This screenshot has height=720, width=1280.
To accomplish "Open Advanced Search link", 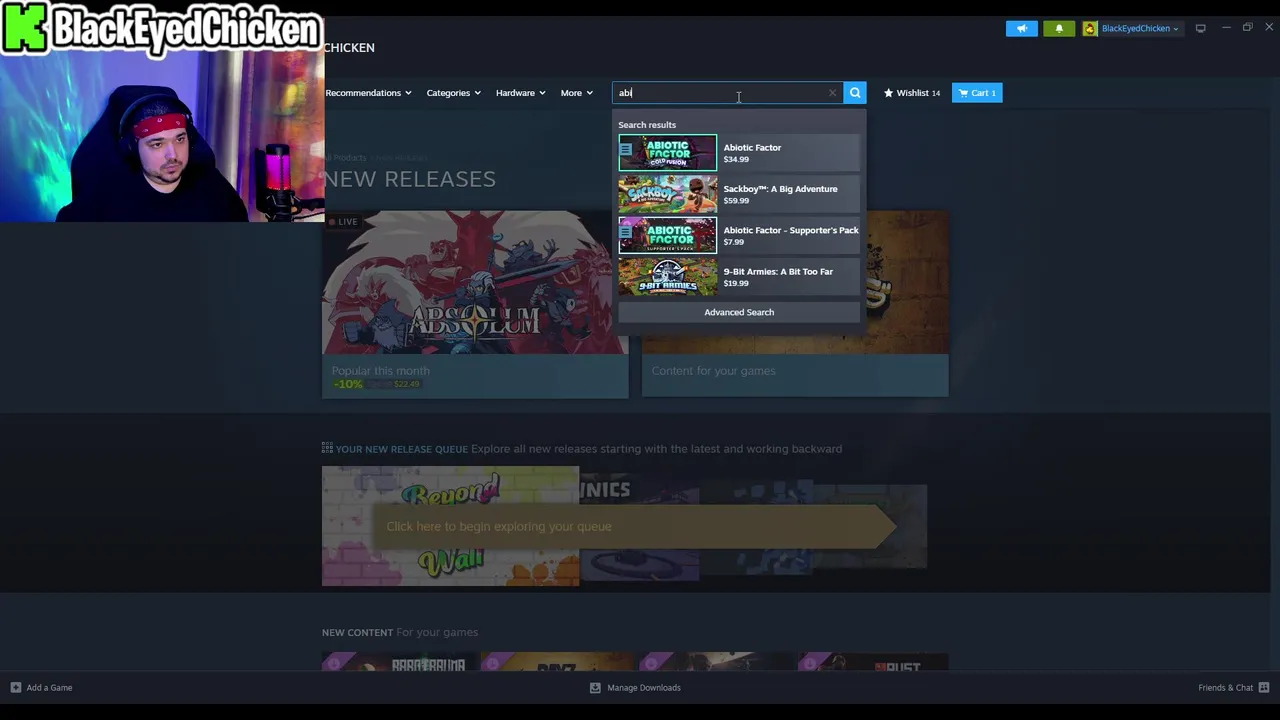I will pyautogui.click(x=739, y=312).
